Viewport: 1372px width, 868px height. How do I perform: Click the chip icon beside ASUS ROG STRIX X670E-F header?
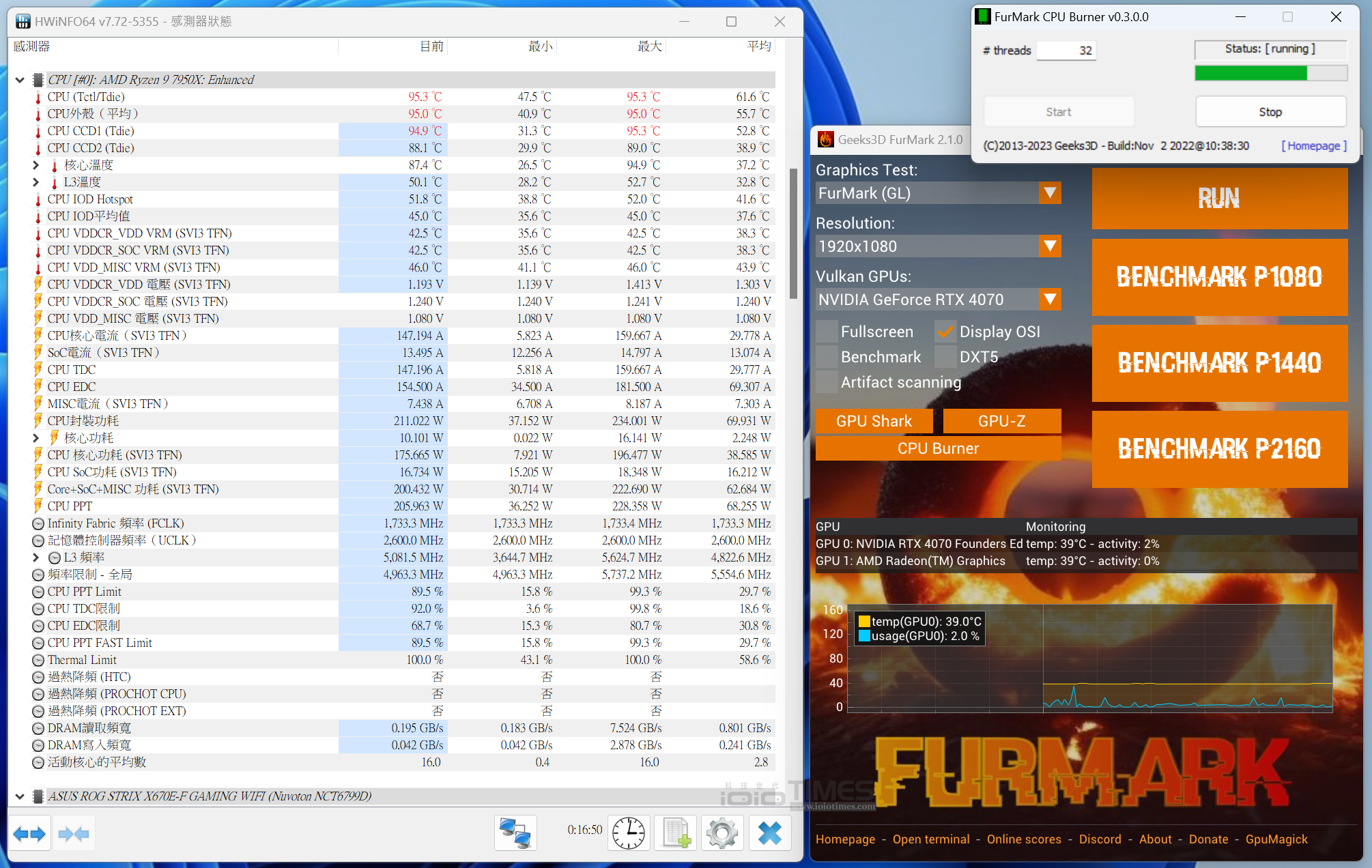(x=39, y=796)
